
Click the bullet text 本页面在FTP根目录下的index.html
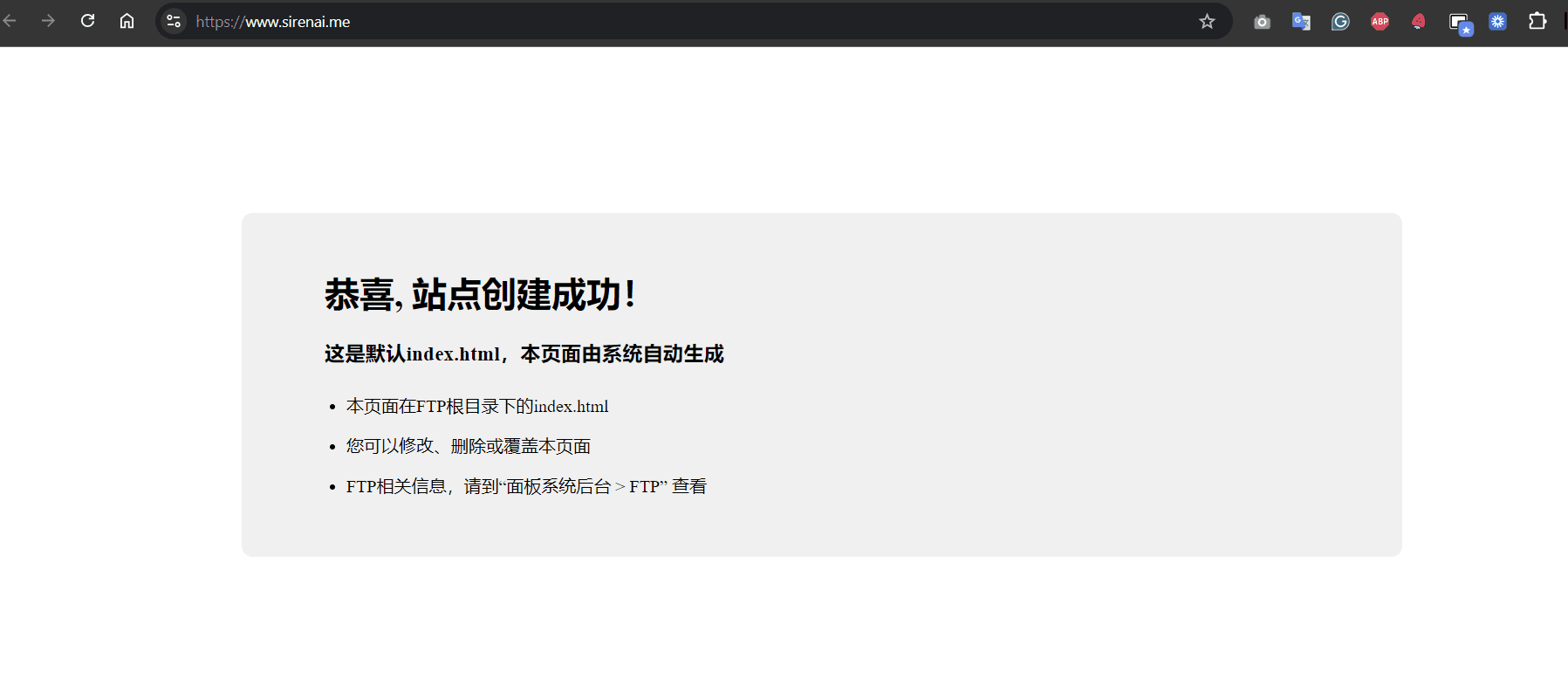(477, 406)
